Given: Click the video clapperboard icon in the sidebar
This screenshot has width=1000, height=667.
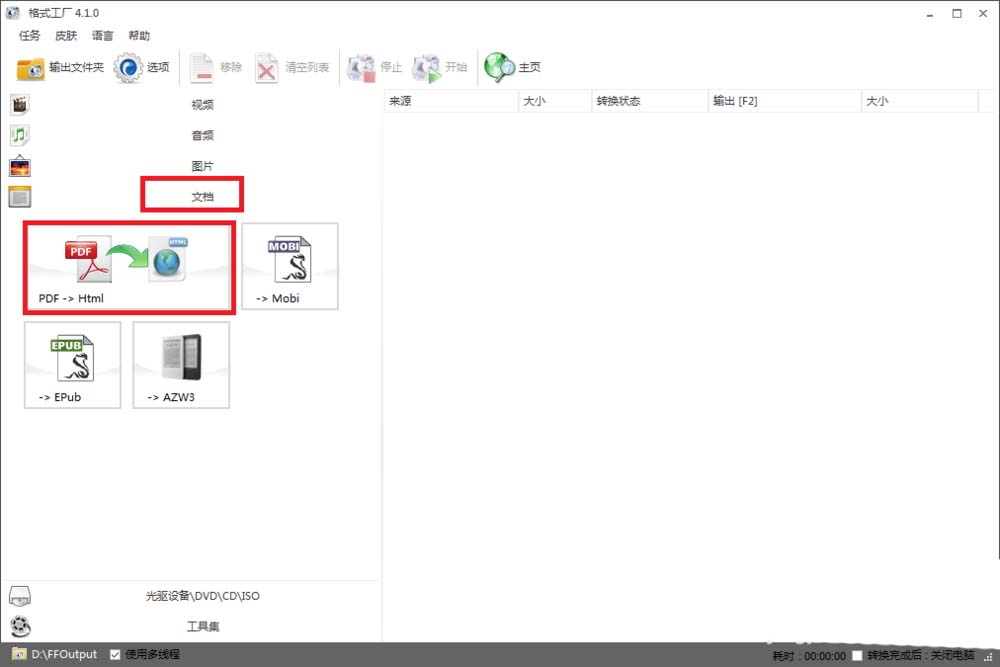Looking at the screenshot, I should [x=19, y=103].
